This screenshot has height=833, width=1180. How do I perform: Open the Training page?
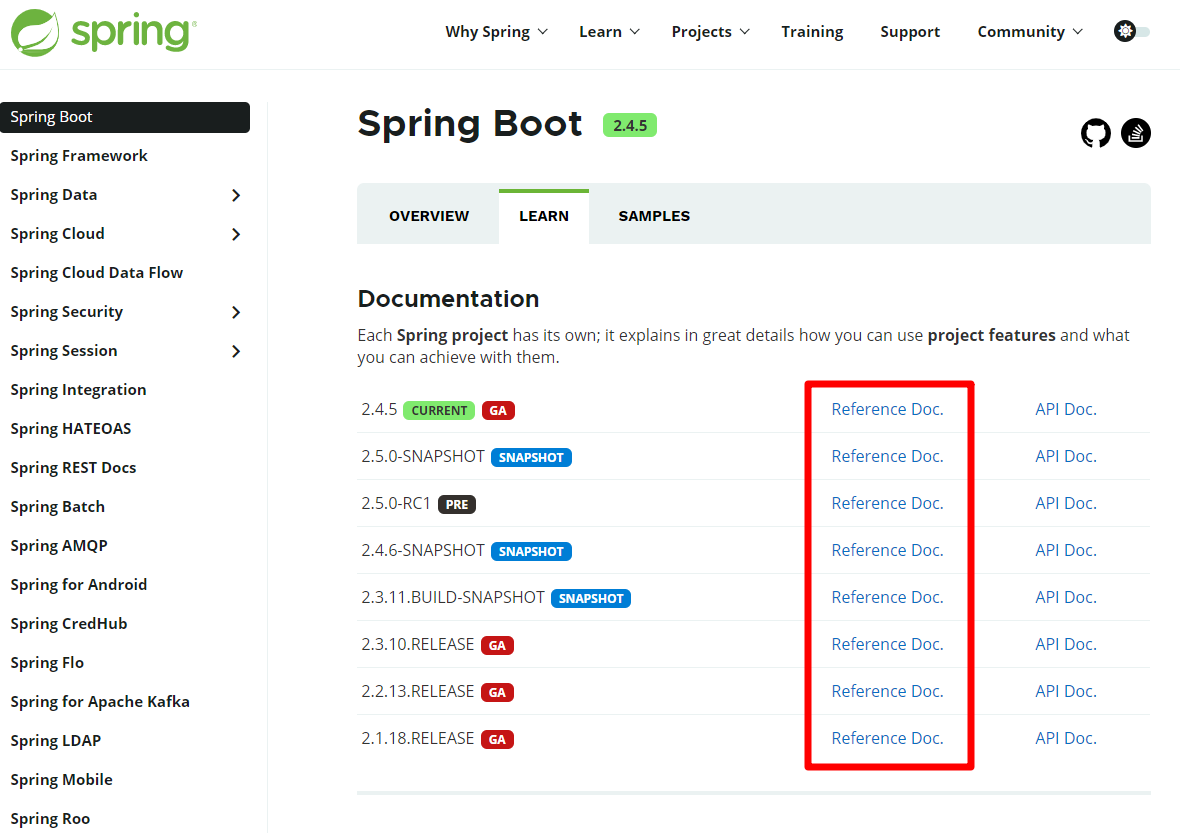pos(812,32)
